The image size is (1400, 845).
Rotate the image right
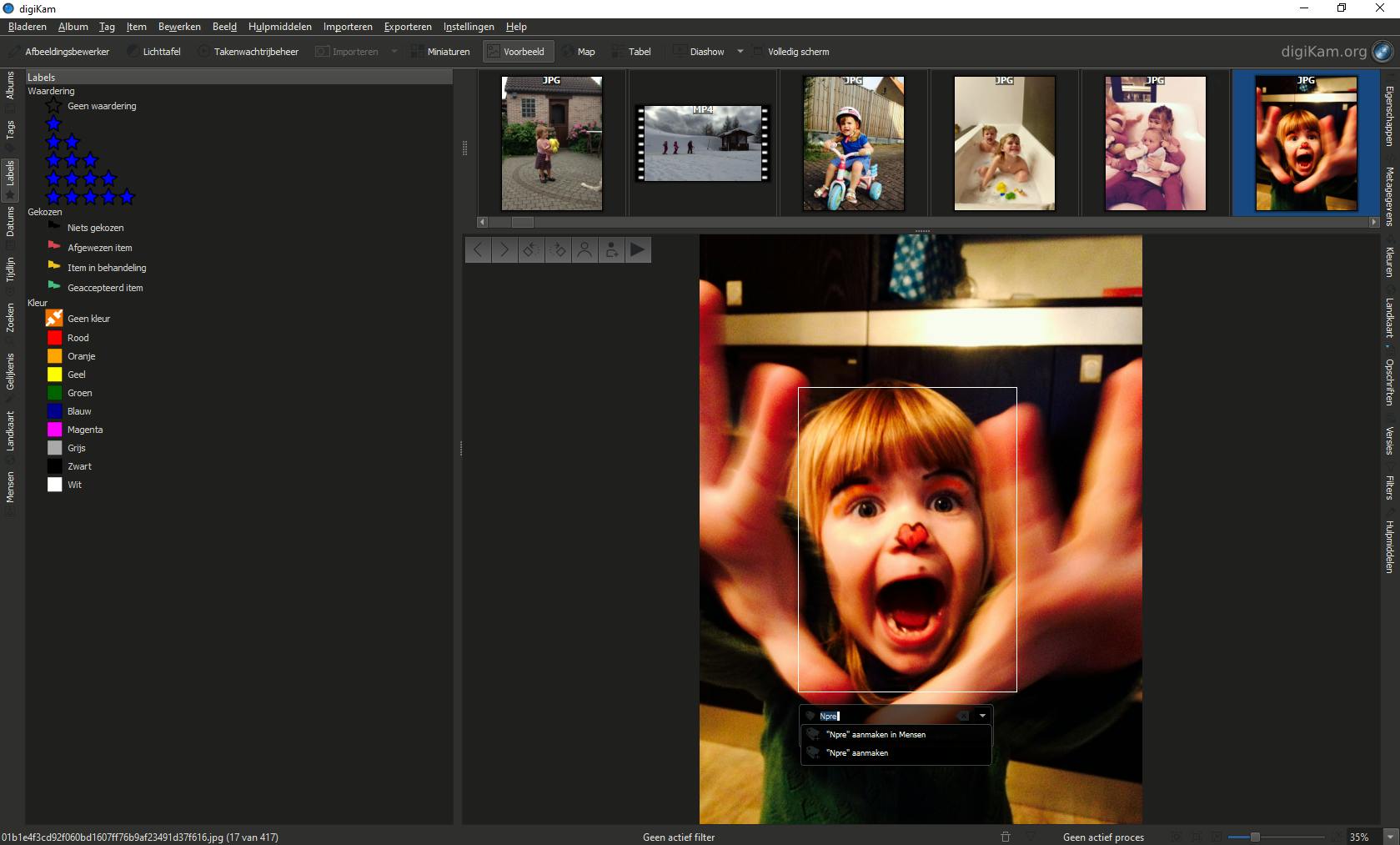tap(558, 249)
